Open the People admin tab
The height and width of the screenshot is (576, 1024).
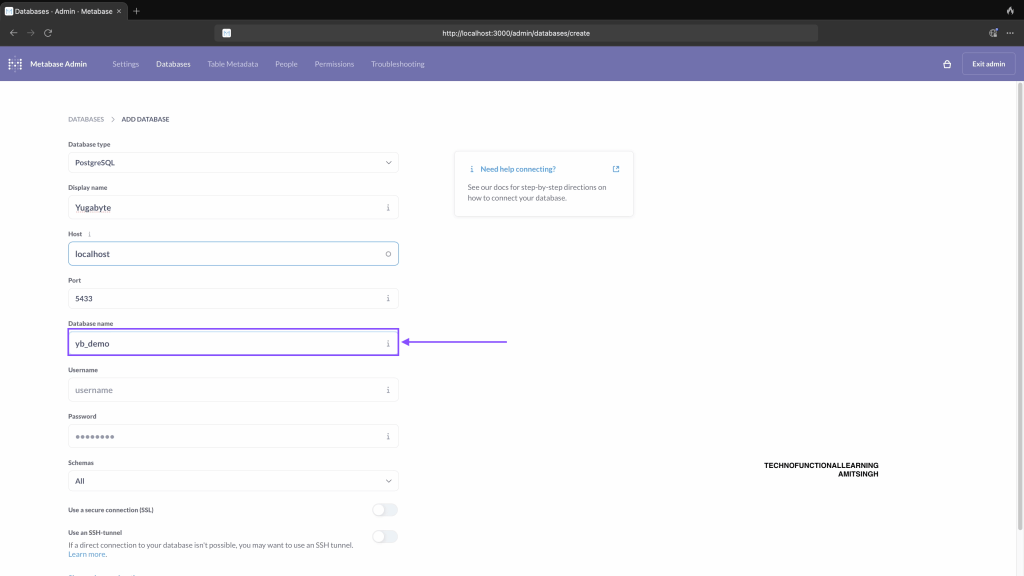click(x=286, y=64)
